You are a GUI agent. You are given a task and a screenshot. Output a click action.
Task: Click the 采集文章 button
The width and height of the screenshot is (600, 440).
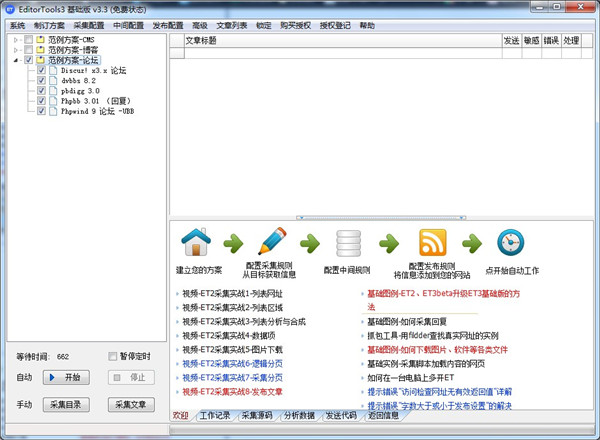pyautogui.click(x=131, y=405)
